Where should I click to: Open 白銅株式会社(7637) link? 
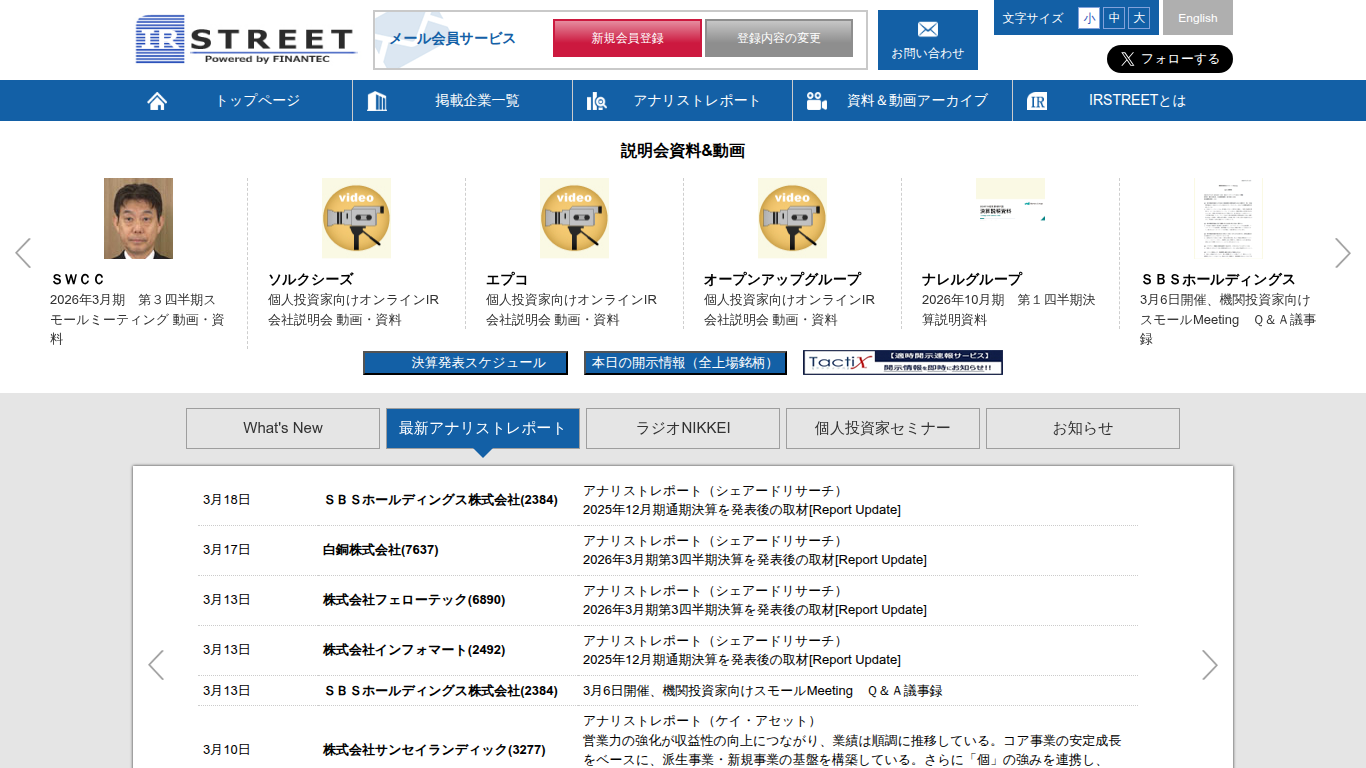coord(380,550)
